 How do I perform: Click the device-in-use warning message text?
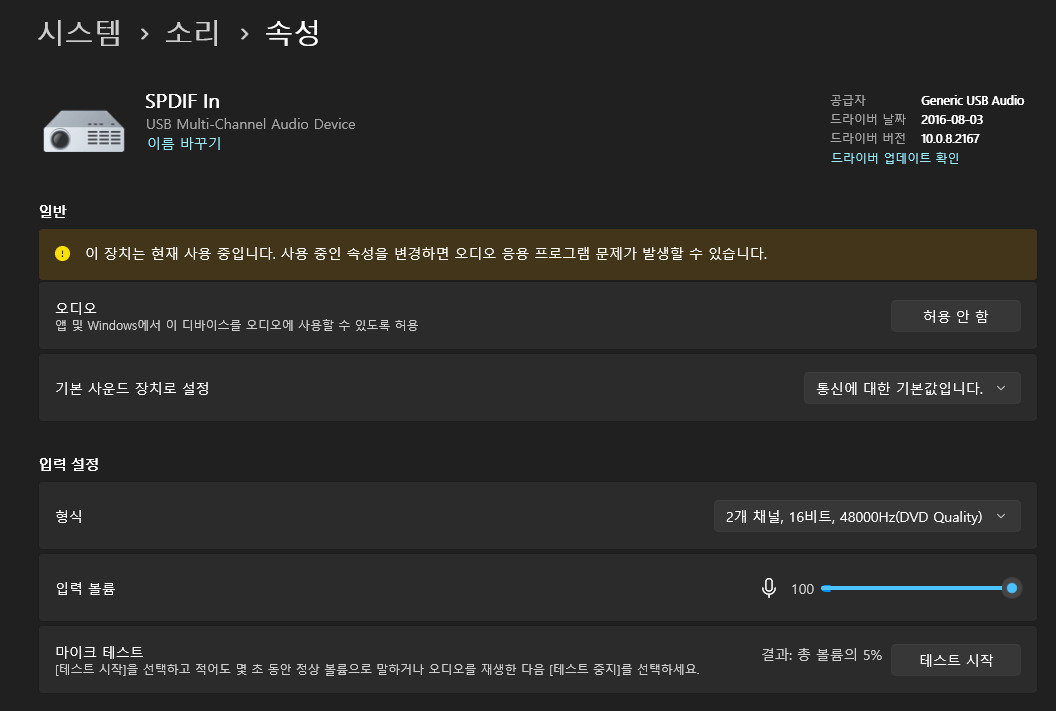(x=426, y=254)
